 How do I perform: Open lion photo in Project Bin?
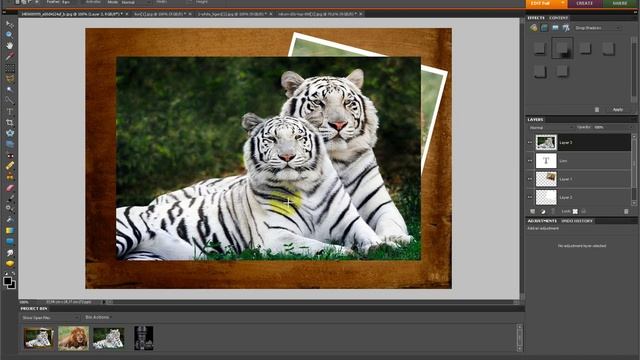click(x=73, y=338)
